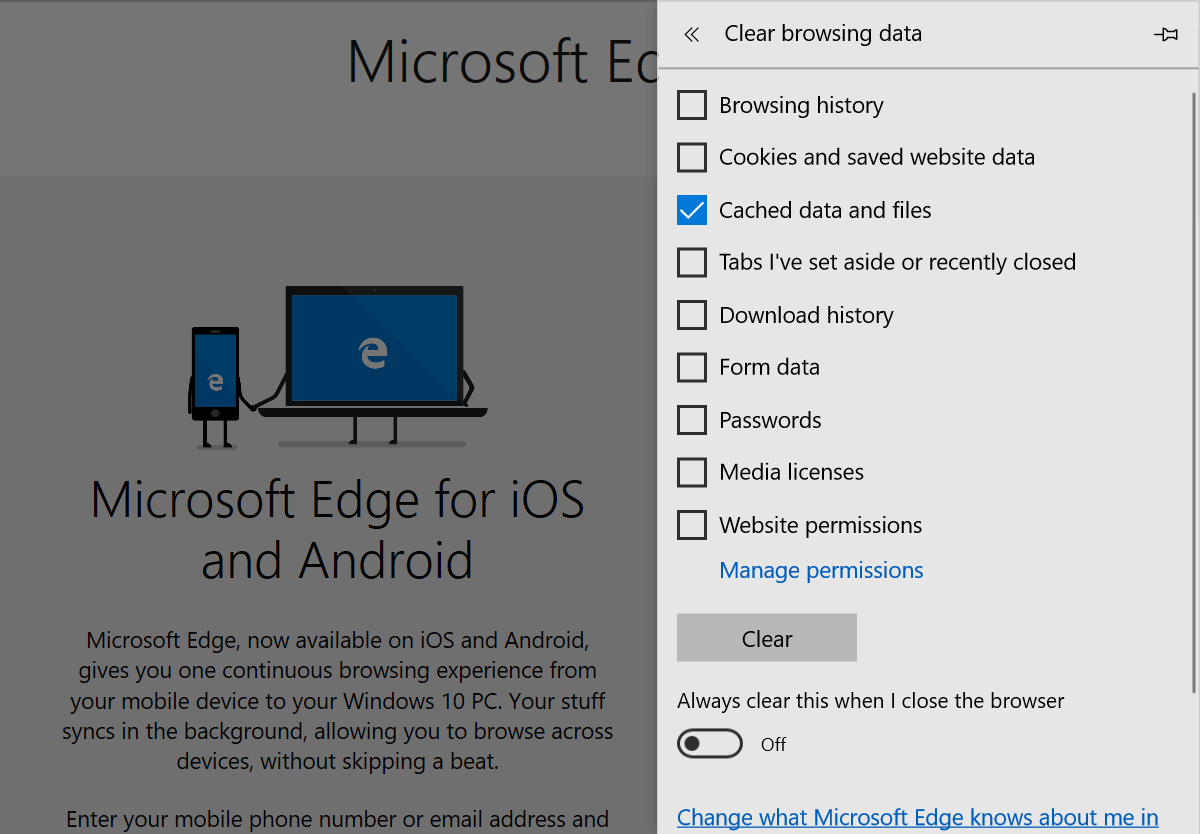Check the Form data option
The width and height of the screenshot is (1200, 834).
click(x=692, y=368)
